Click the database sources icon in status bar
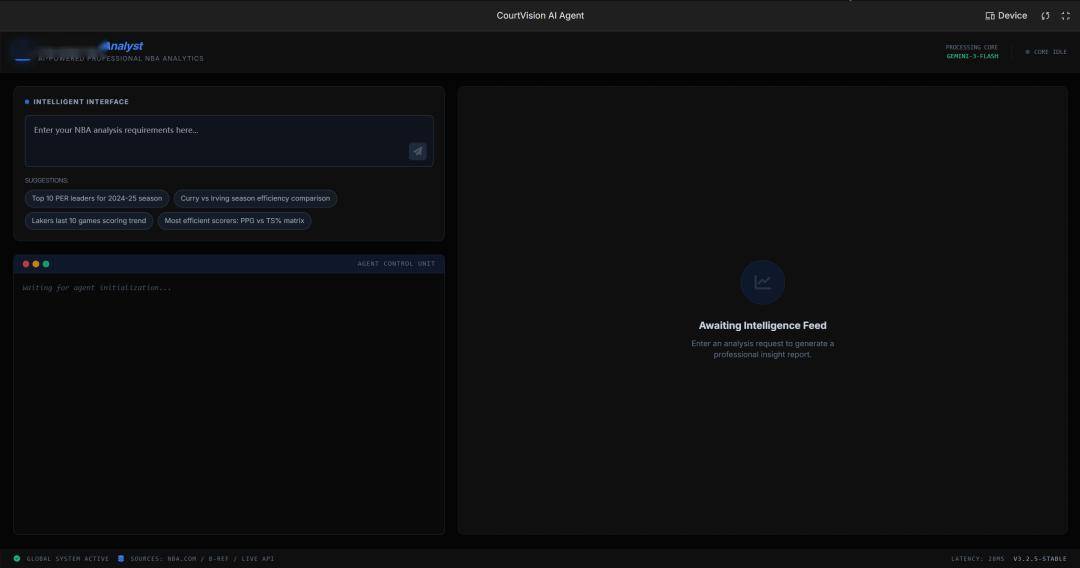 pos(121,558)
